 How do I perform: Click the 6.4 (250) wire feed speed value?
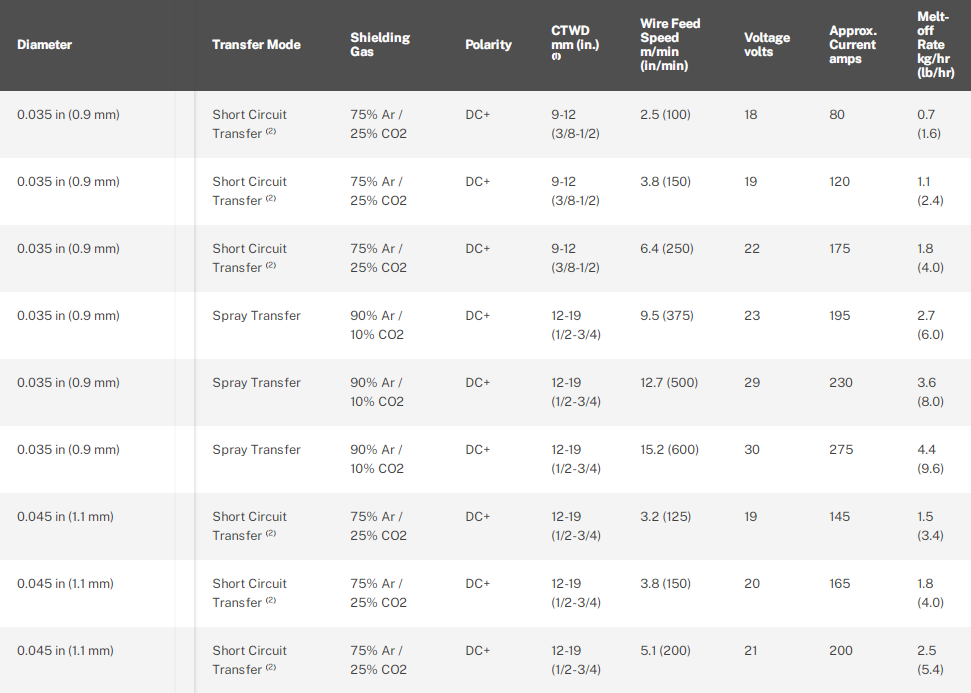click(666, 249)
